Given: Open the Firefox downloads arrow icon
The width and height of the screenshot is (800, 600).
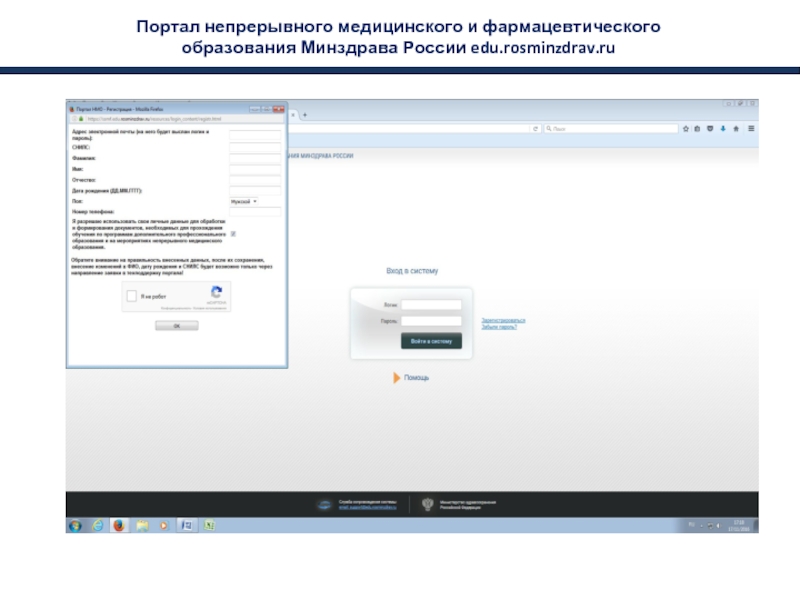Looking at the screenshot, I should click(x=722, y=129).
